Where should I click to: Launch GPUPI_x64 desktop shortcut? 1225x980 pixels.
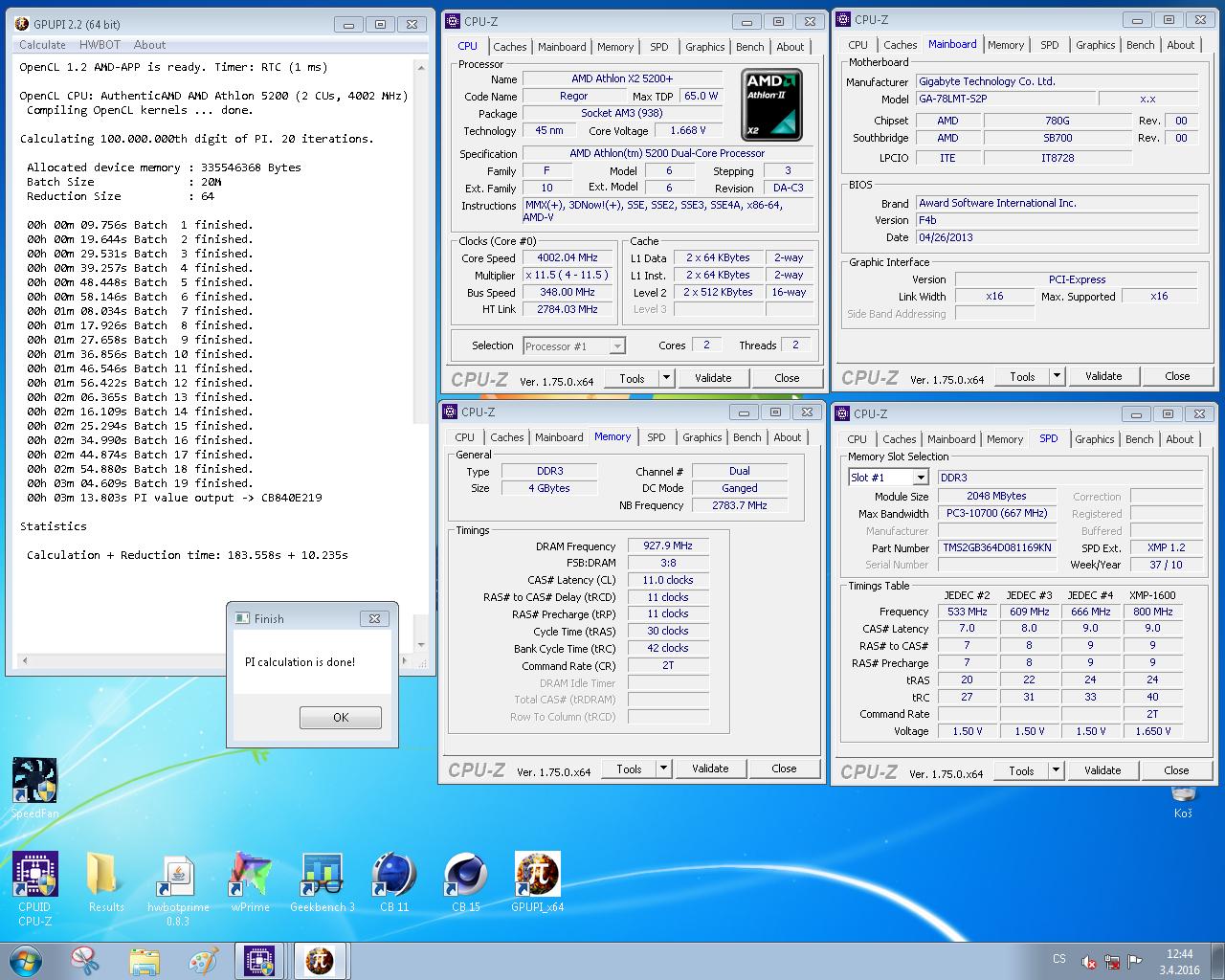[x=537, y=881]
